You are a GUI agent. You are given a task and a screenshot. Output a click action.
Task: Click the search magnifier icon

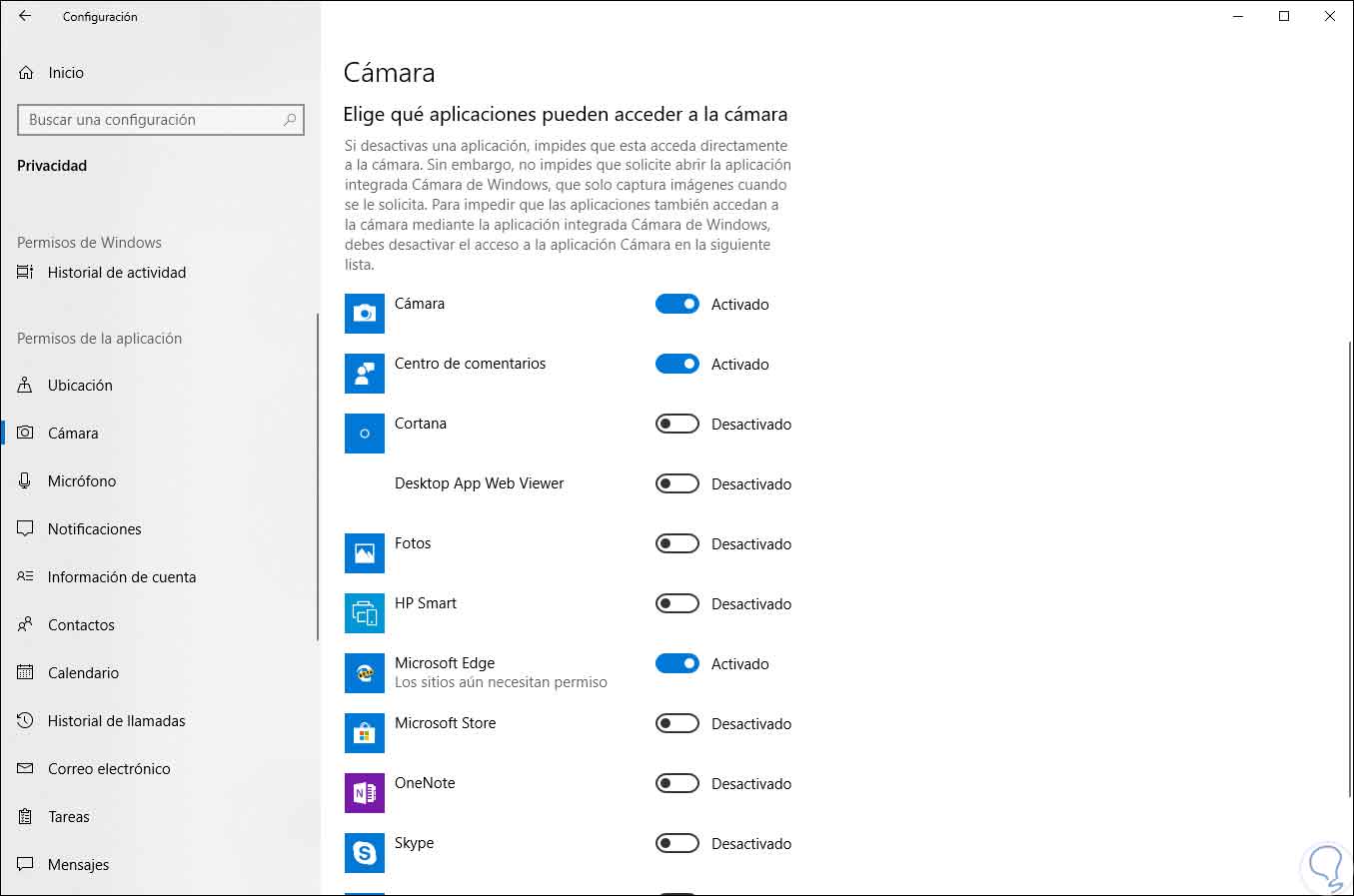coord(290,120)
